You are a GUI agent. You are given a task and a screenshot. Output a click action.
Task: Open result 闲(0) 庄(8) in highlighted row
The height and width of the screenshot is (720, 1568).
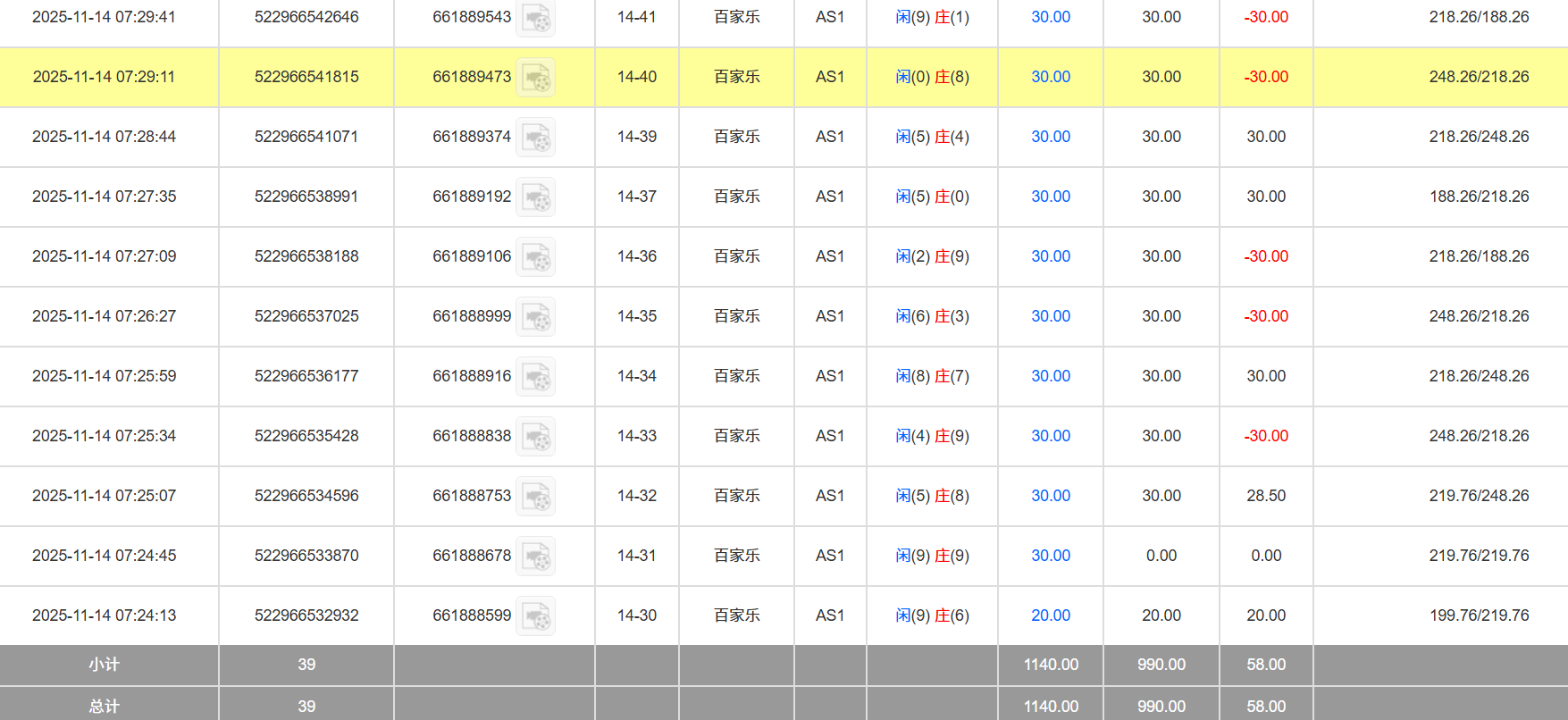click(x=932, y=77)
